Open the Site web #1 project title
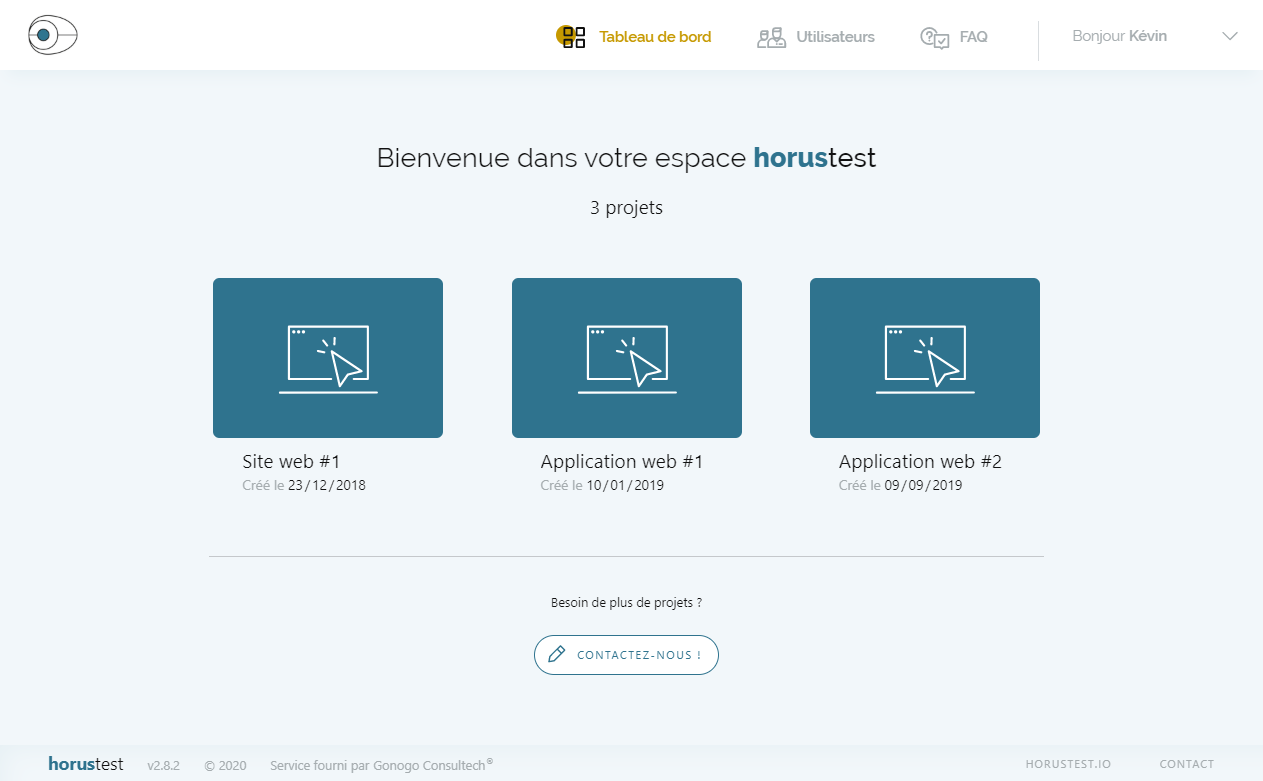Image resolution: width=1263 pixels, height=781 pixels. pos(291,462)
